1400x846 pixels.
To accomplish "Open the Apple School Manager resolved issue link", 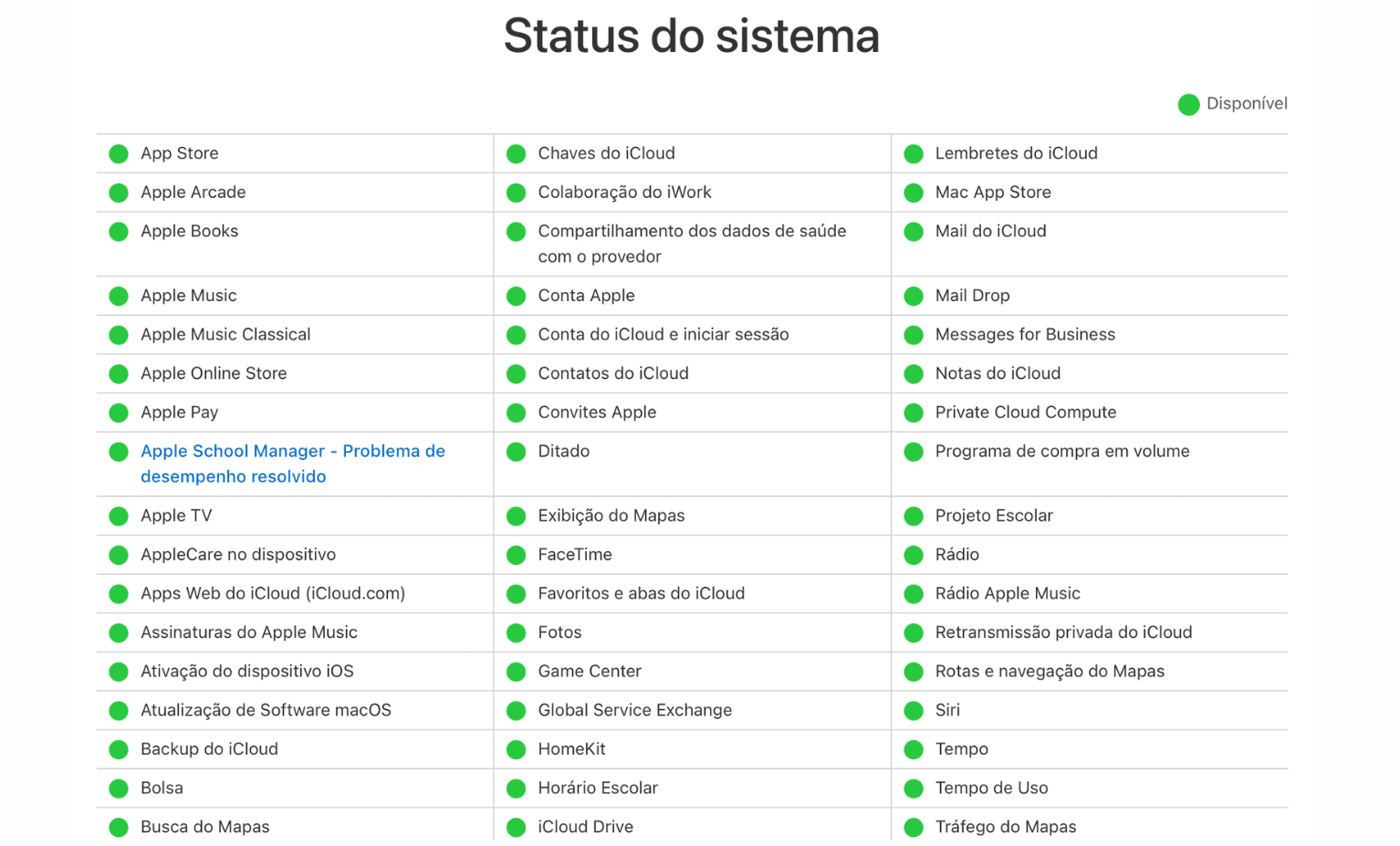I will click(293, 464).
